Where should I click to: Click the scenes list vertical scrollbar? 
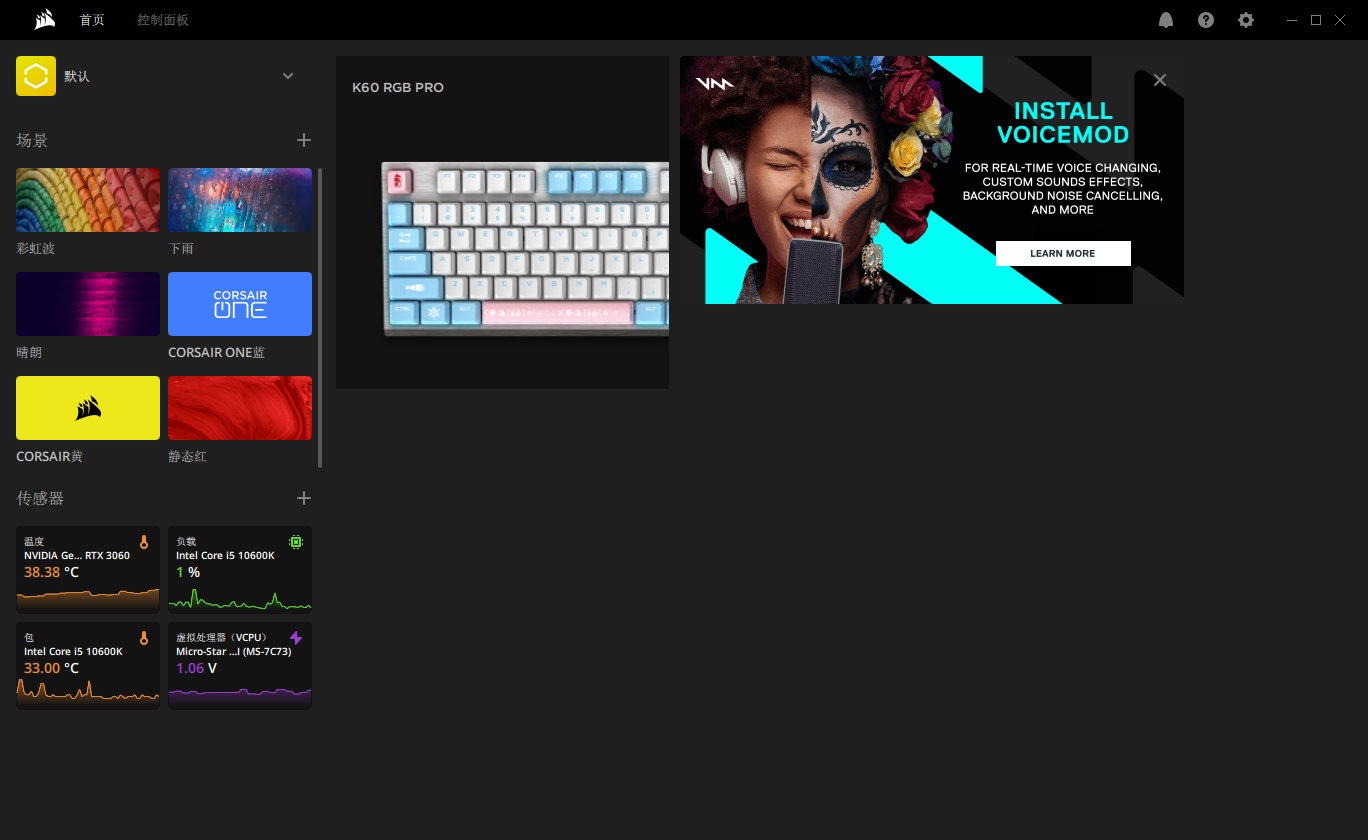click(x=320, y=318)
